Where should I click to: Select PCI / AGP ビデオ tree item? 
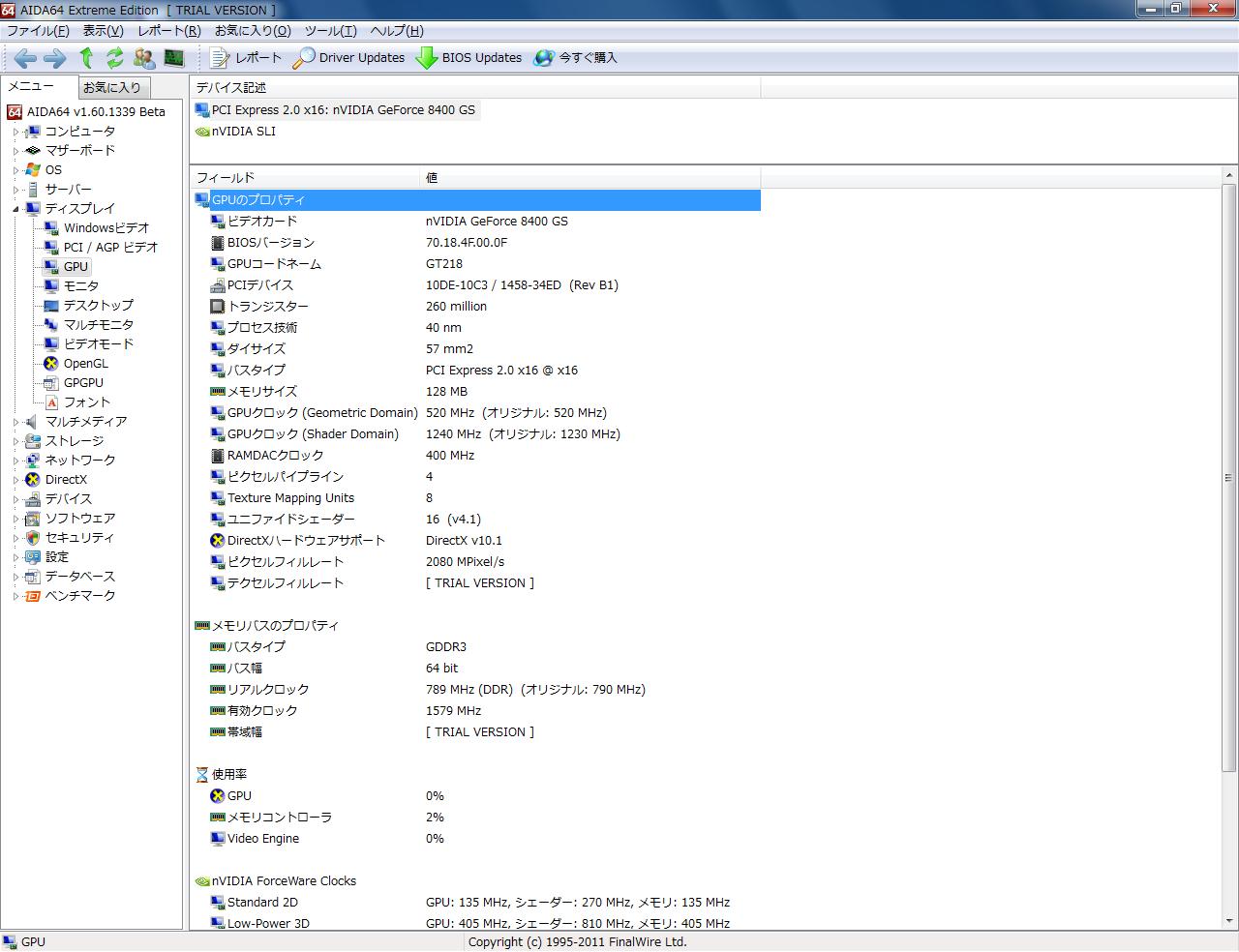pos(110,248)
